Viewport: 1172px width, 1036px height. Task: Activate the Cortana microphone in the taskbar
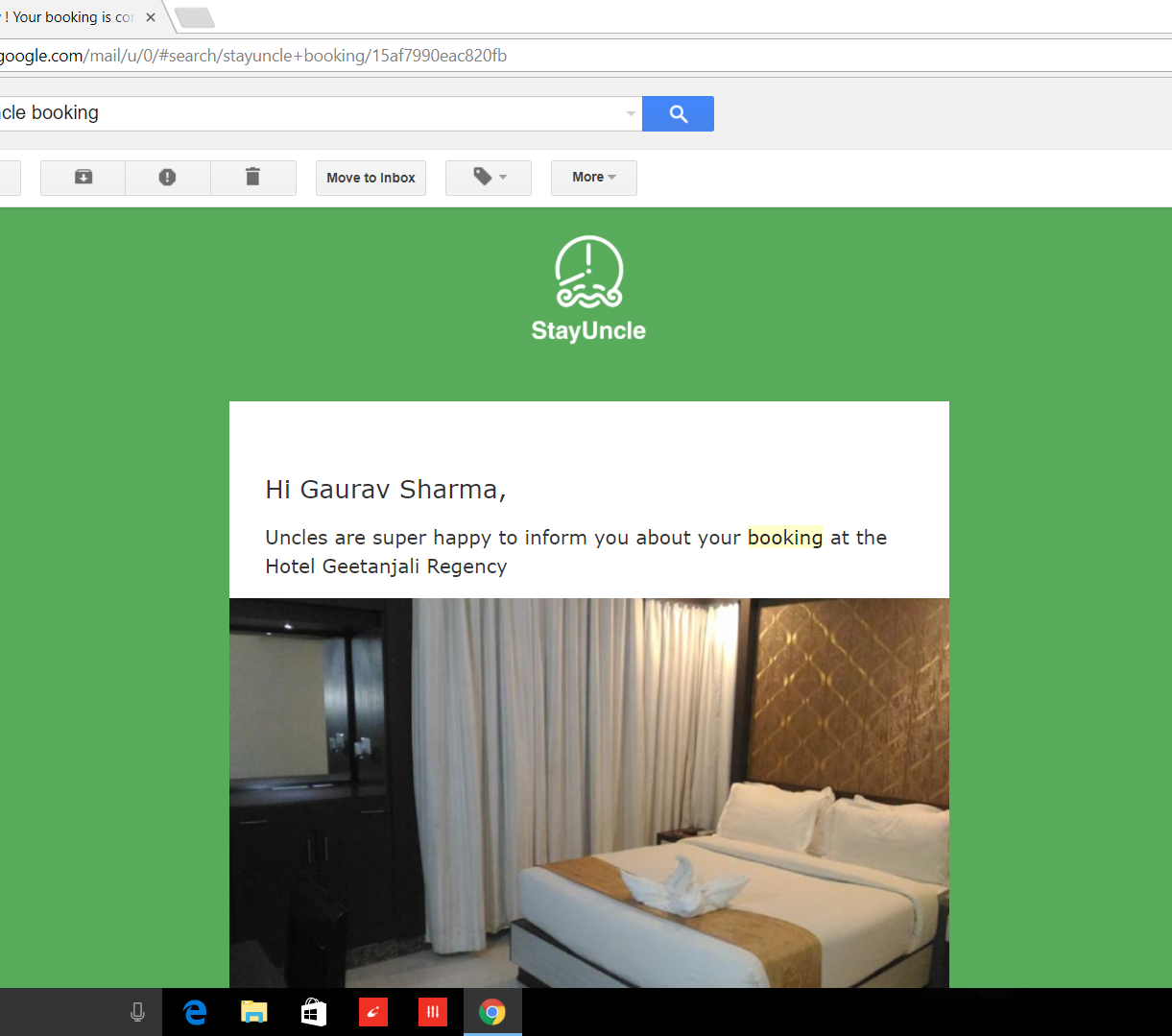[137, 1012]
